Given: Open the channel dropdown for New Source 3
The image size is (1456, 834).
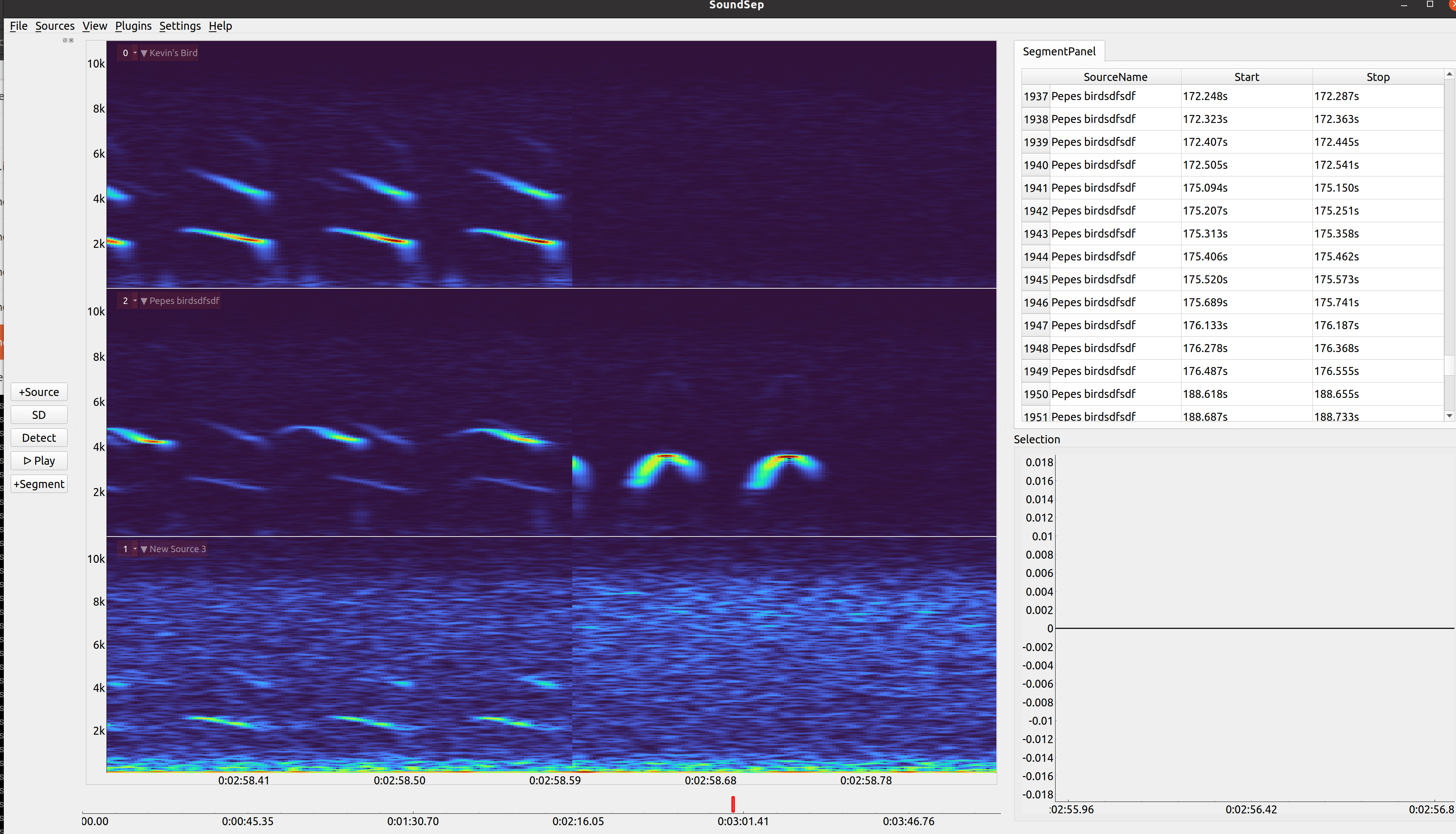Looking at the screenshot, I should pyautogui.click(x=136, y=548).
